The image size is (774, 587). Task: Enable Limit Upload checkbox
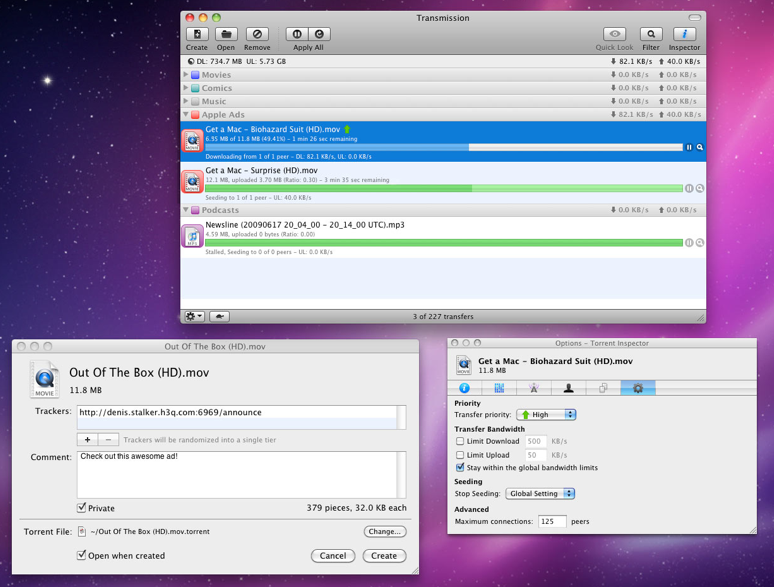pyautogui.click(x=460, y=455)
